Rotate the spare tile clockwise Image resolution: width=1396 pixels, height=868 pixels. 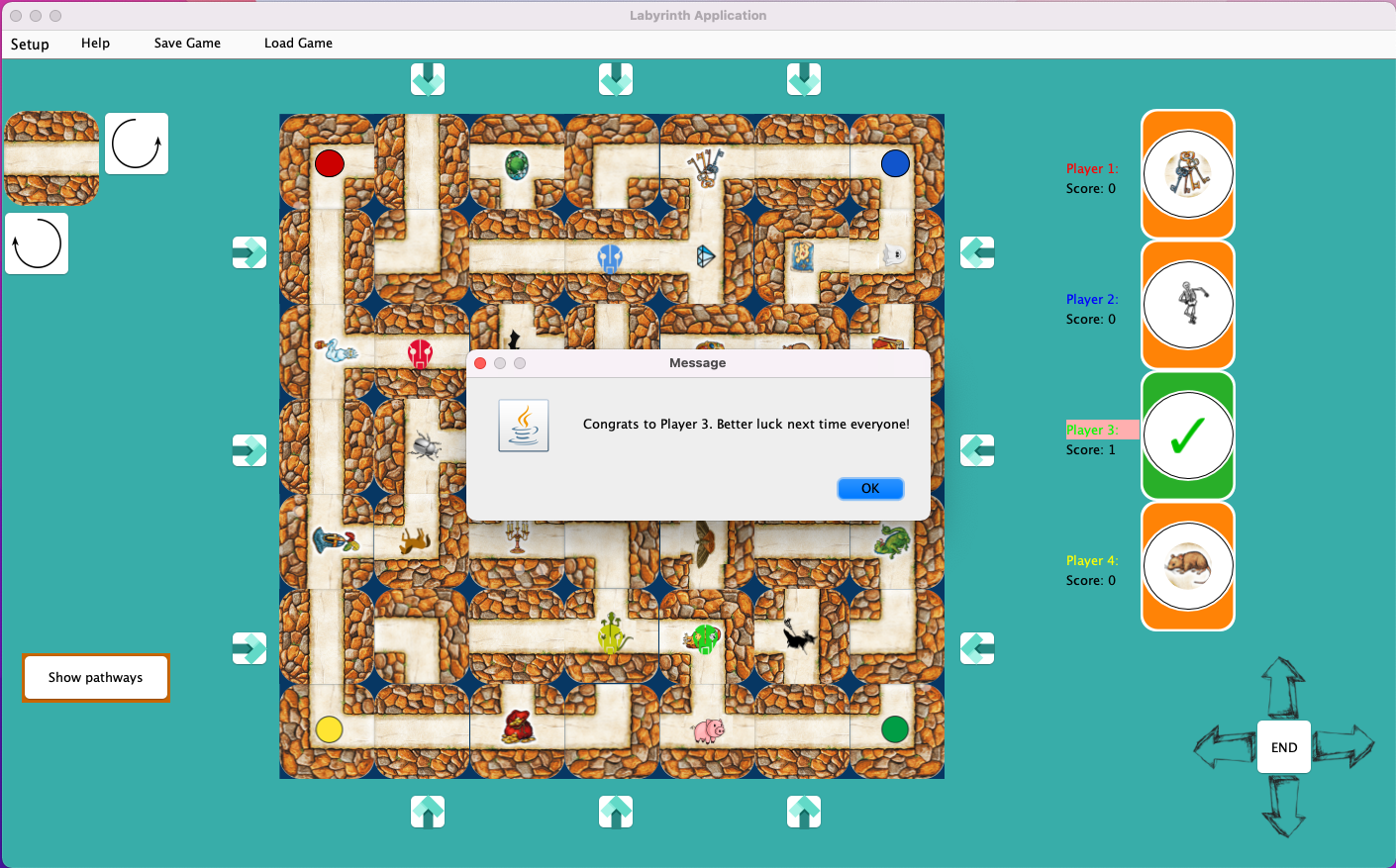point(136,143)
